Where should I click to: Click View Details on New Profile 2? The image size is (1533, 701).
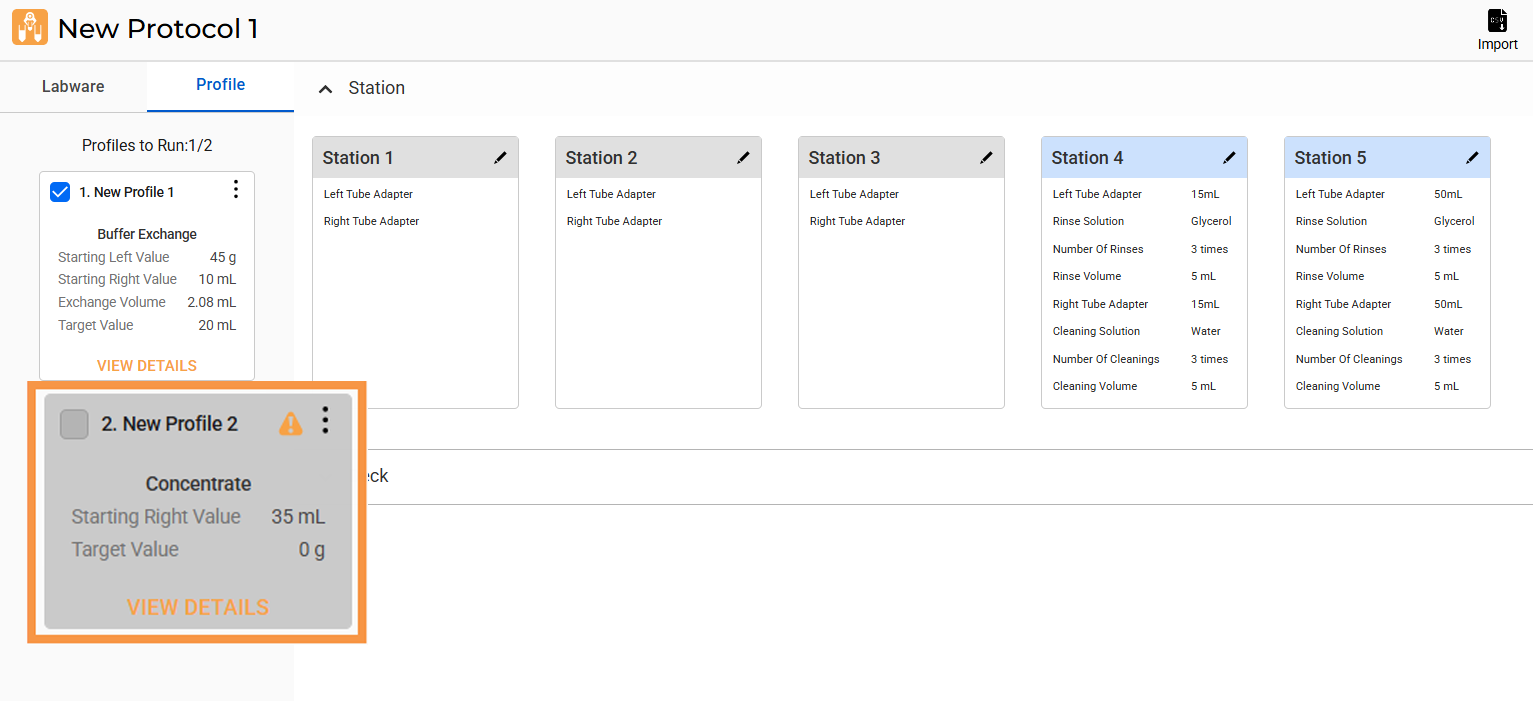coord(197,607)
